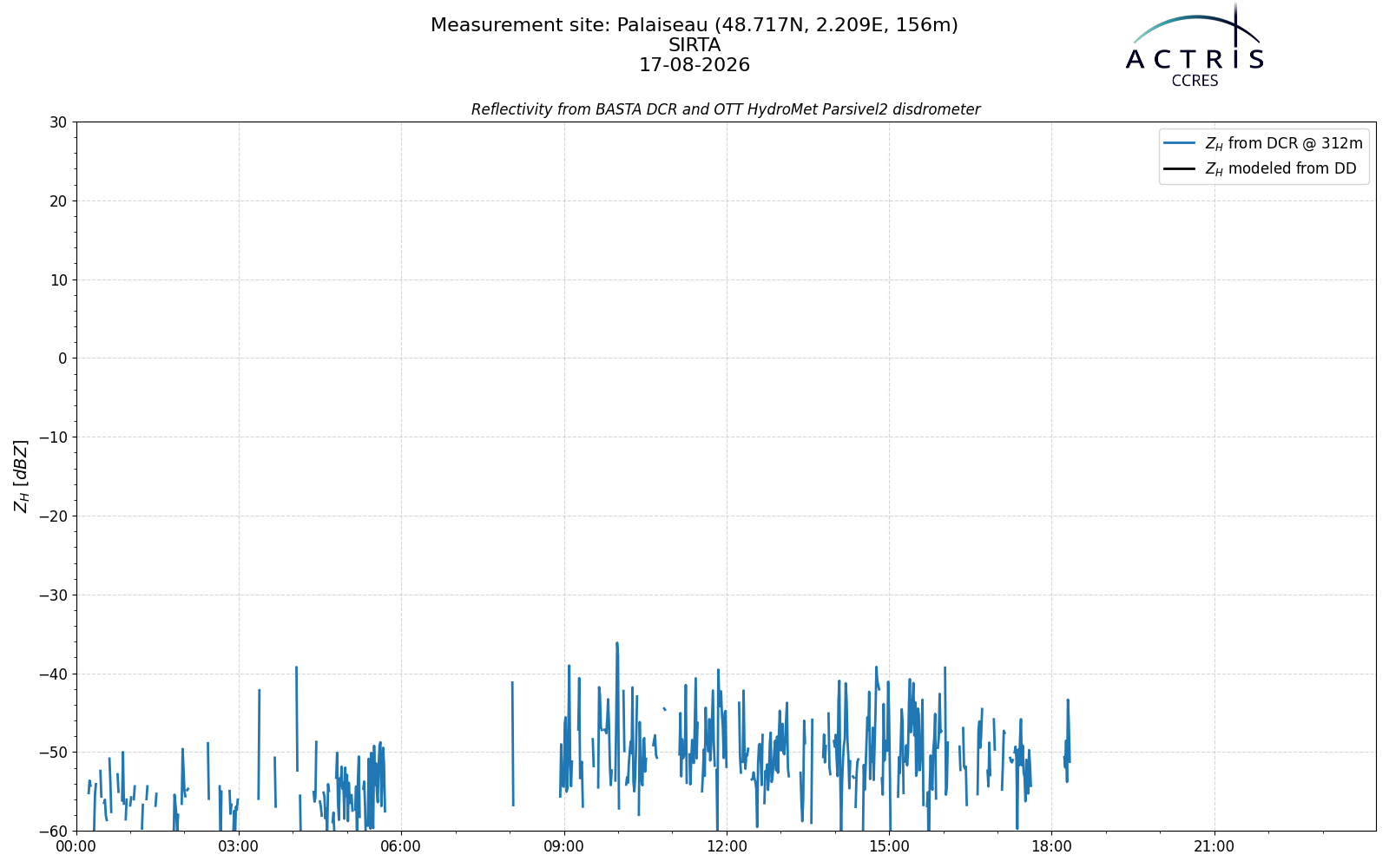Click y-axis tick label '10'
Image resolution: width=1389 pixels, height=868 pixels.
click(x=58, y=279)
